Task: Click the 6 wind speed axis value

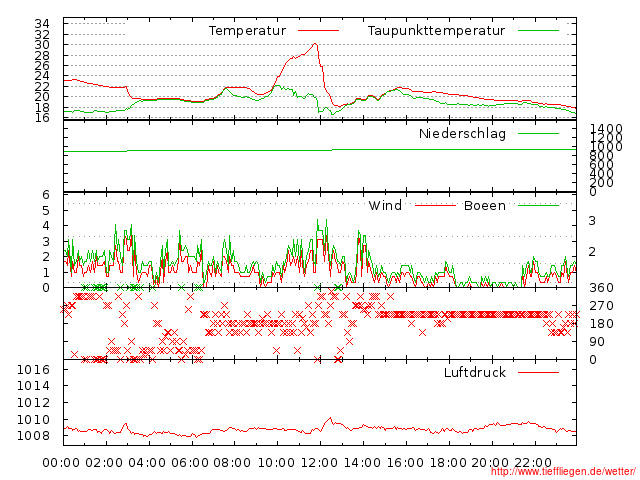Action: click(46, 195)
